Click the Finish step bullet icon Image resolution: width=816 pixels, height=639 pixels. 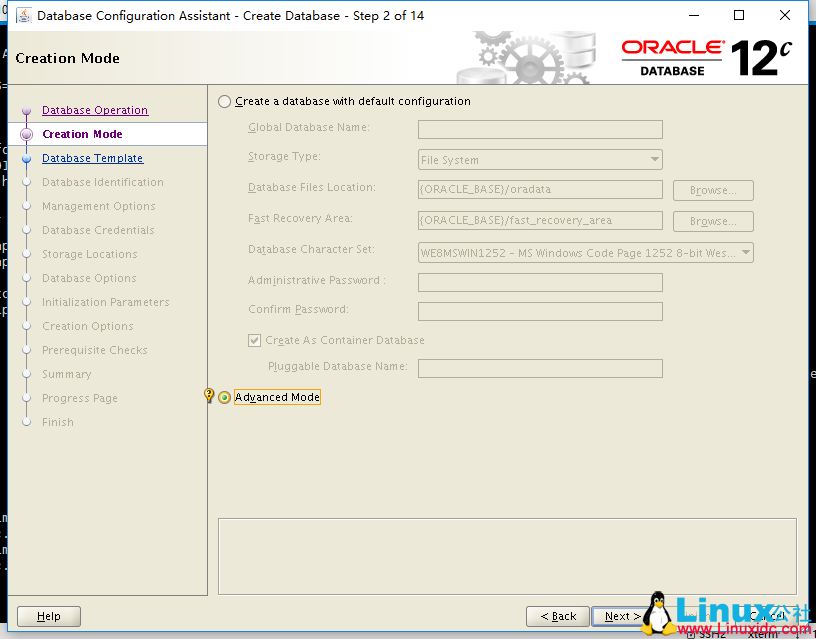[25, 422]
